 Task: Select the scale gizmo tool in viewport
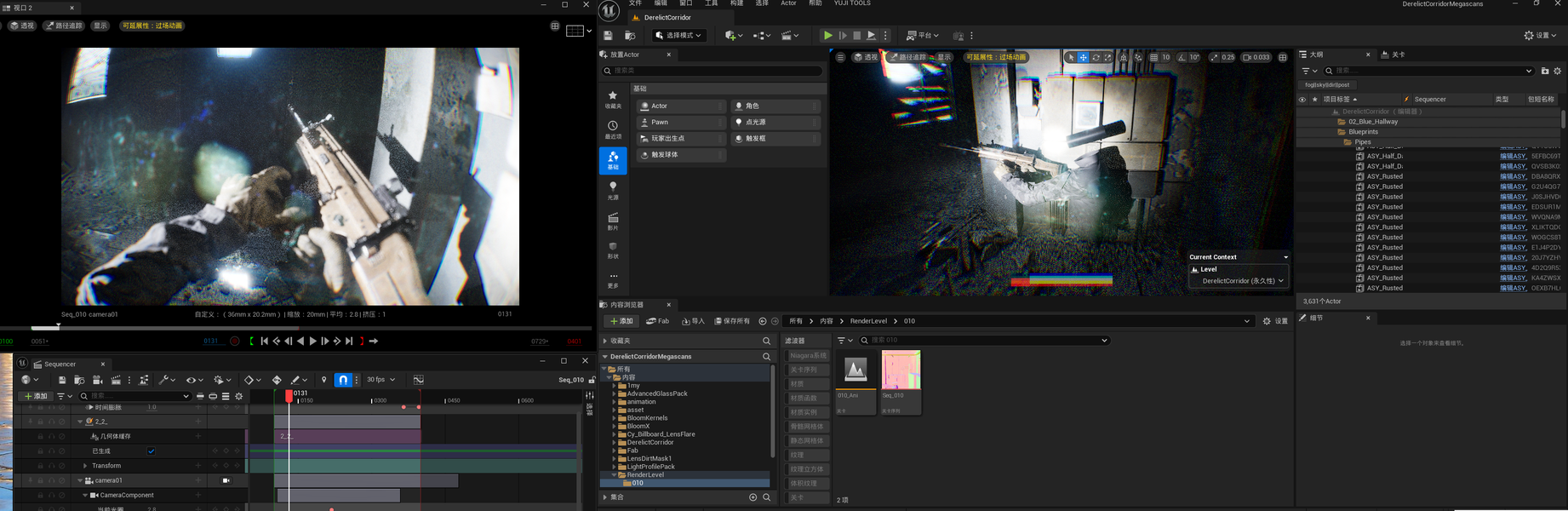tap(1108, 57)
